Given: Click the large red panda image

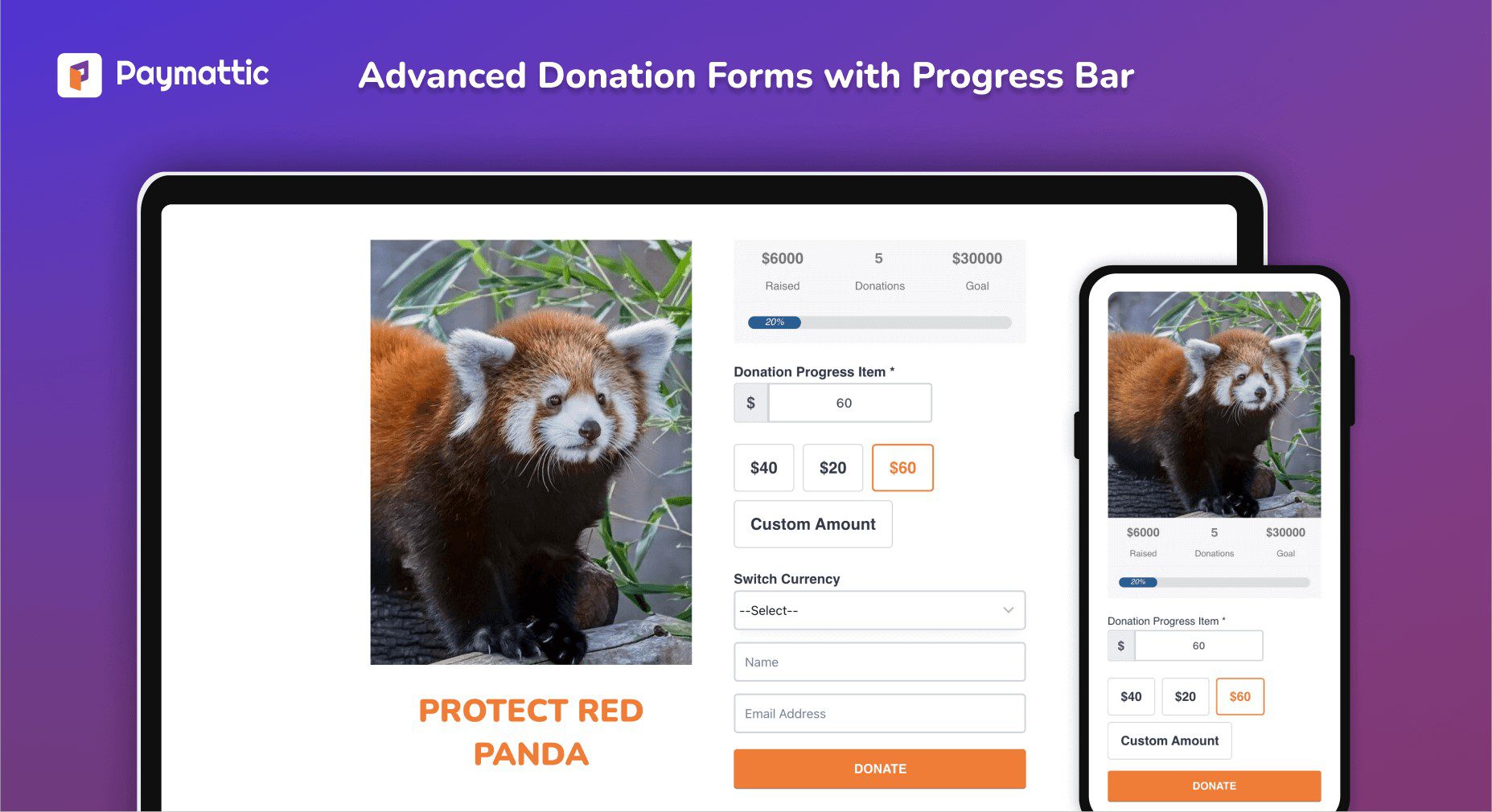Looking at the screenshot, I should pyautogui.click(x=531, y=452).
